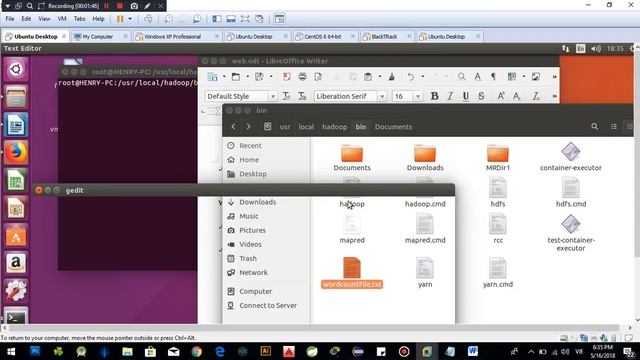
Task: Show more standard toolbar items in Writer
Action: point(554,76)
